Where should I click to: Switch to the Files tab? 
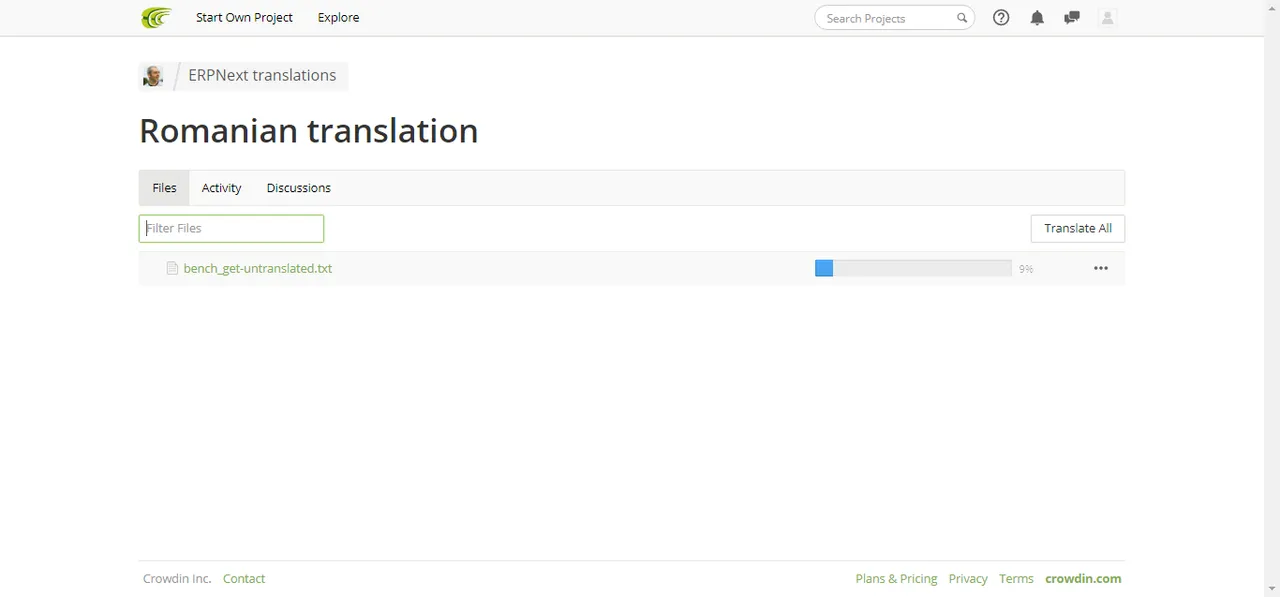[164, 188]
